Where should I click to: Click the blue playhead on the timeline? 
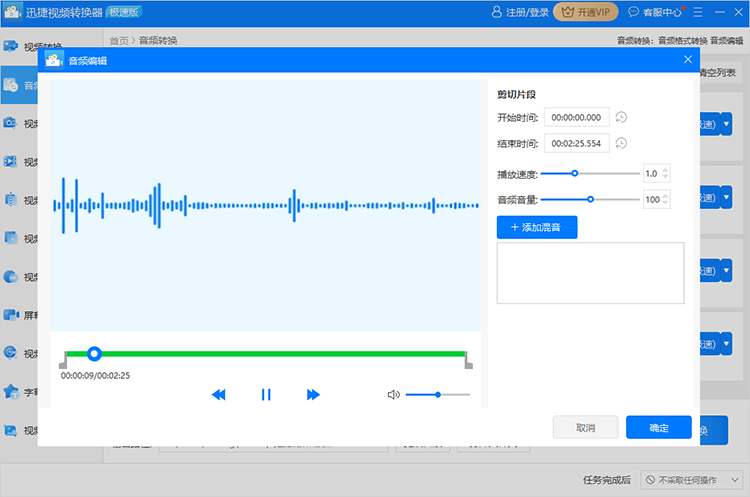(x=94, y=354)
